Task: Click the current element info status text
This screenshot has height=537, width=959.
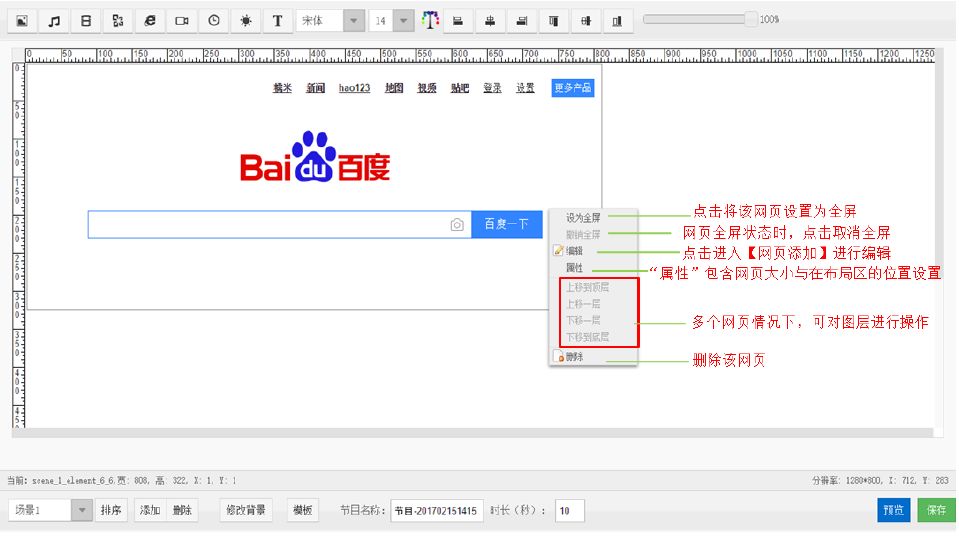Action: click(121, 481)
